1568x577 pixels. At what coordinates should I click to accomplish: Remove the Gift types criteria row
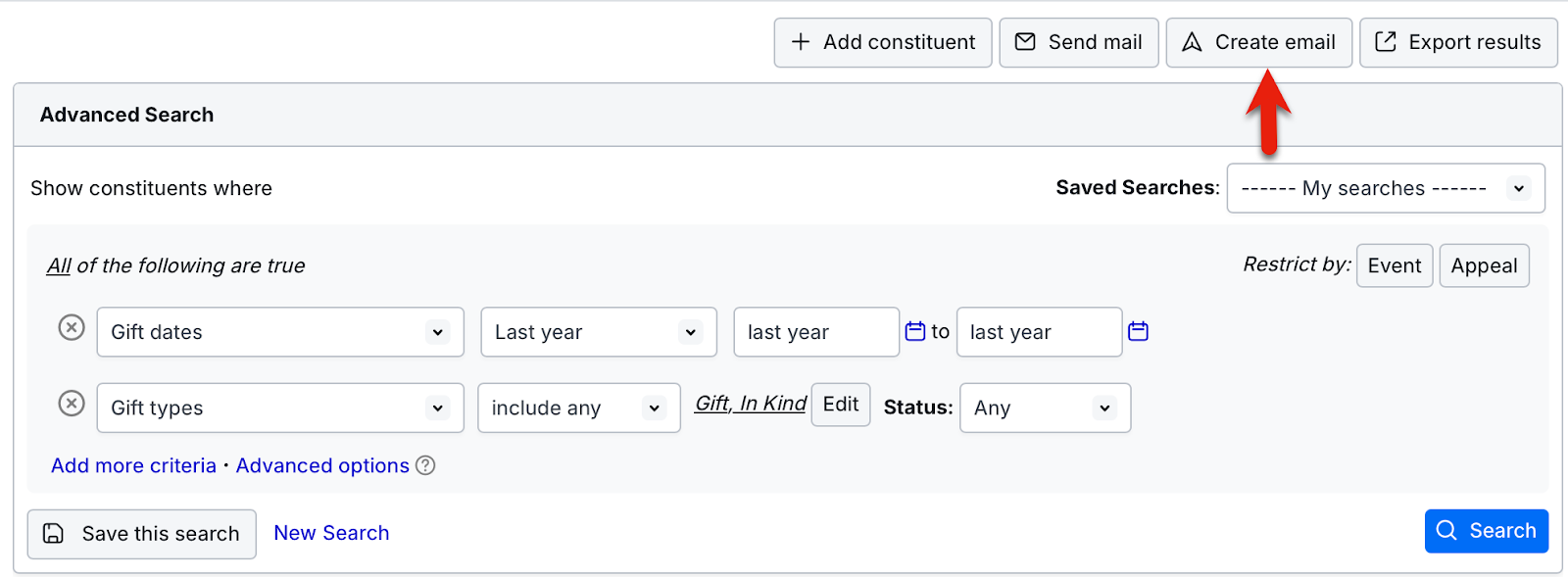(x=72, y=403)
